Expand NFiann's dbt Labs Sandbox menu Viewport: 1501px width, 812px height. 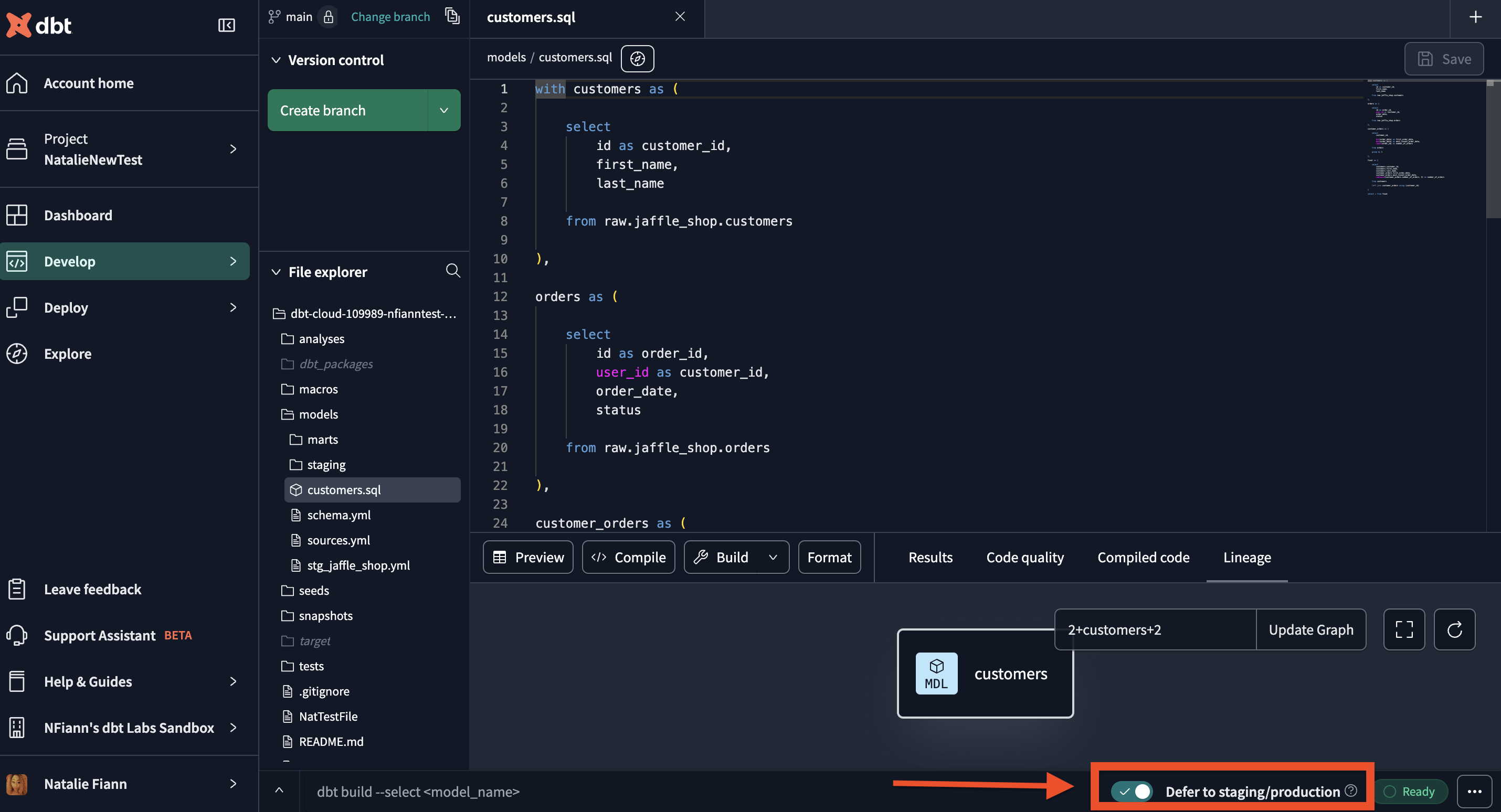[233, 728]
